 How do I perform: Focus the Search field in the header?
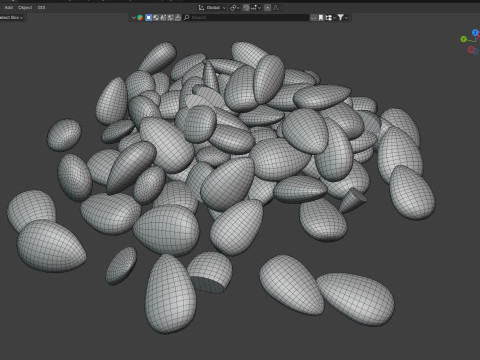(247, 17)
